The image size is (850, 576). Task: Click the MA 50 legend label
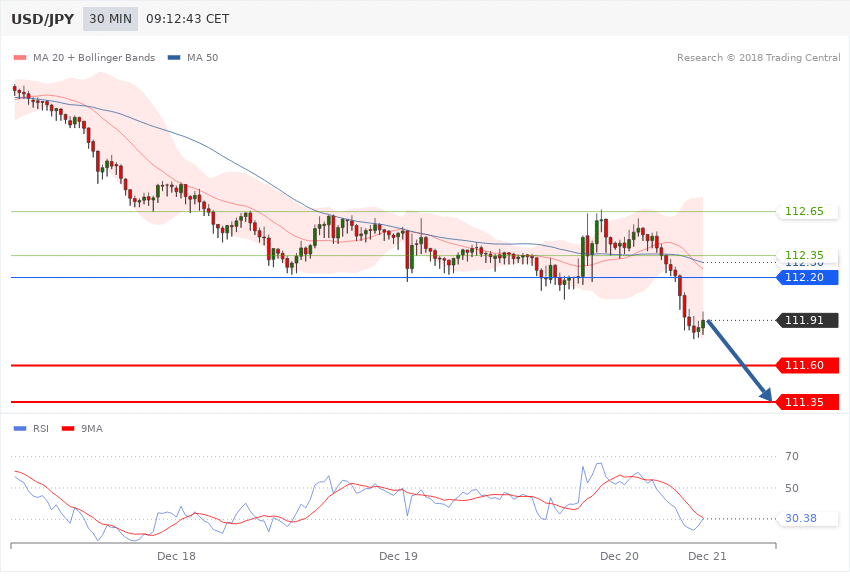point(202,57)
